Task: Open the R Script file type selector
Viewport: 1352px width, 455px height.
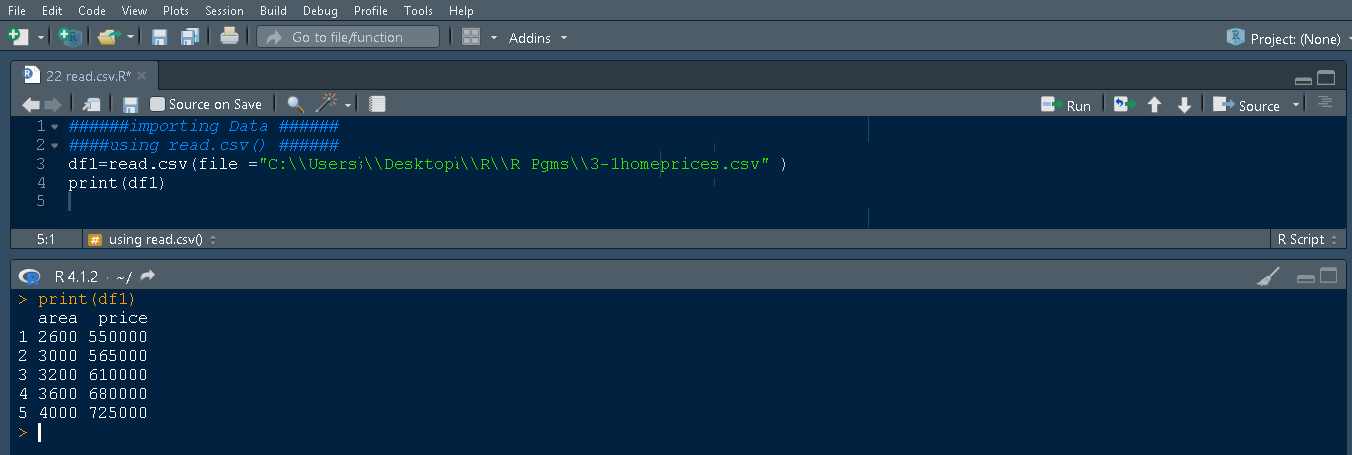Action: click(1306, 240)
